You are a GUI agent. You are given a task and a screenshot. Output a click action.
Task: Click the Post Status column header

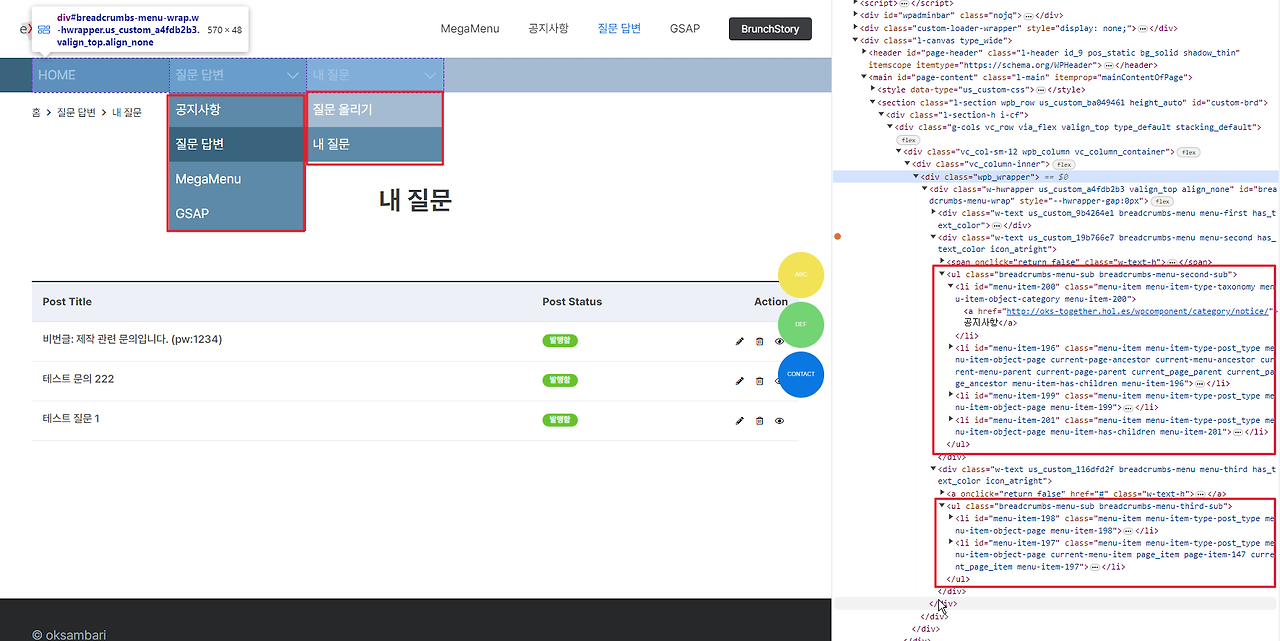click(x=572, y=302)
